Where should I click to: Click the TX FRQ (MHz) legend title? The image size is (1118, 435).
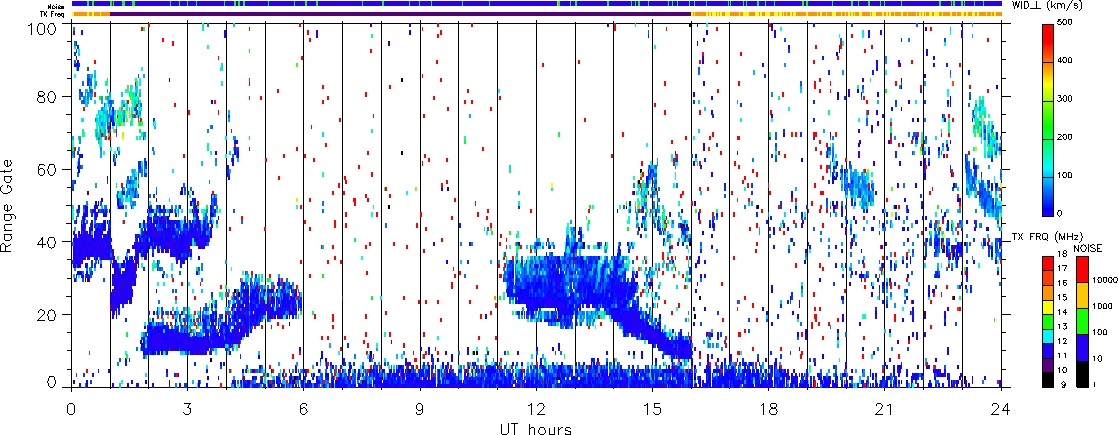pos(1048,237)
